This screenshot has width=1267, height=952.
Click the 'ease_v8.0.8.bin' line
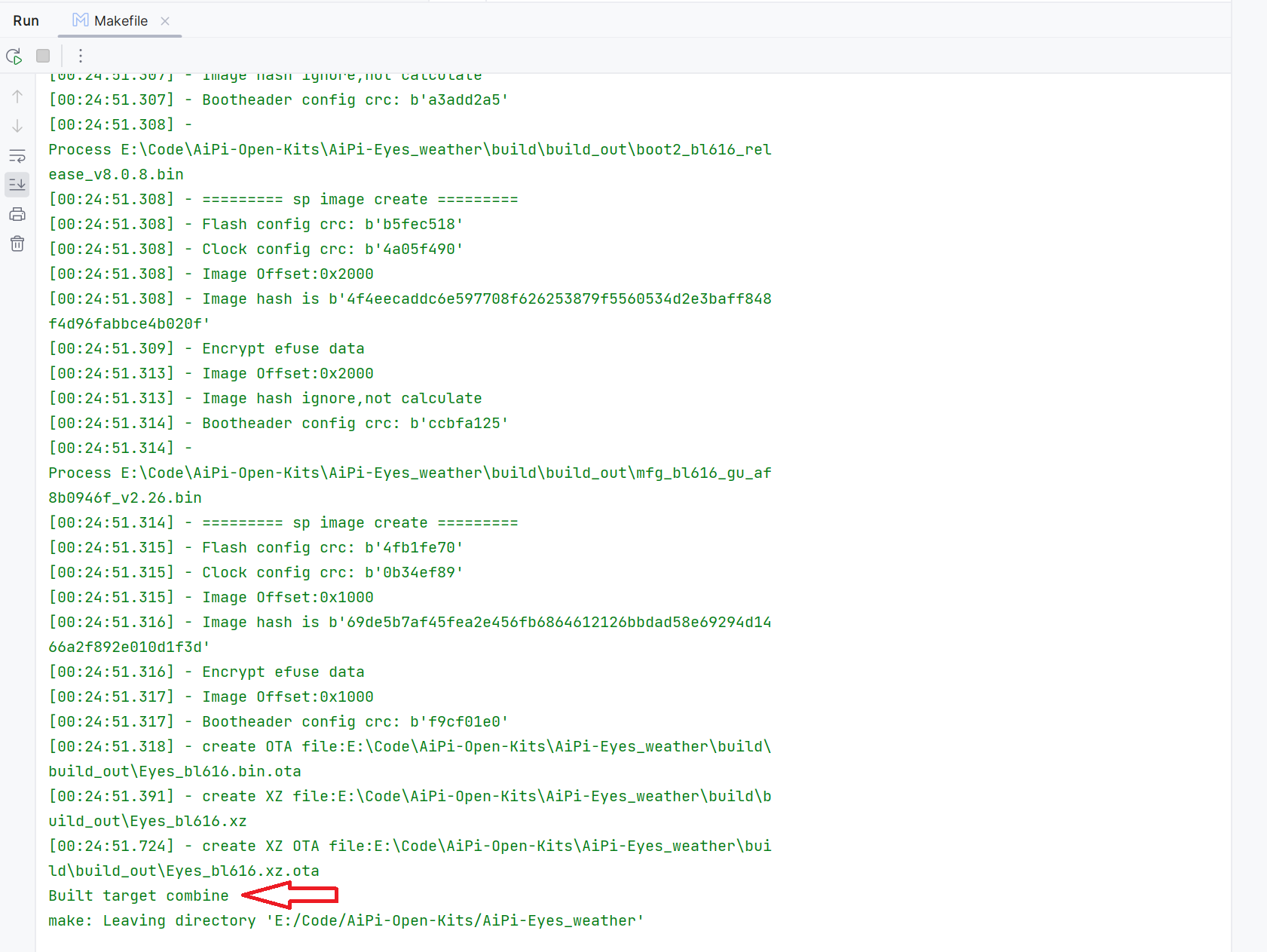(116, 174)
